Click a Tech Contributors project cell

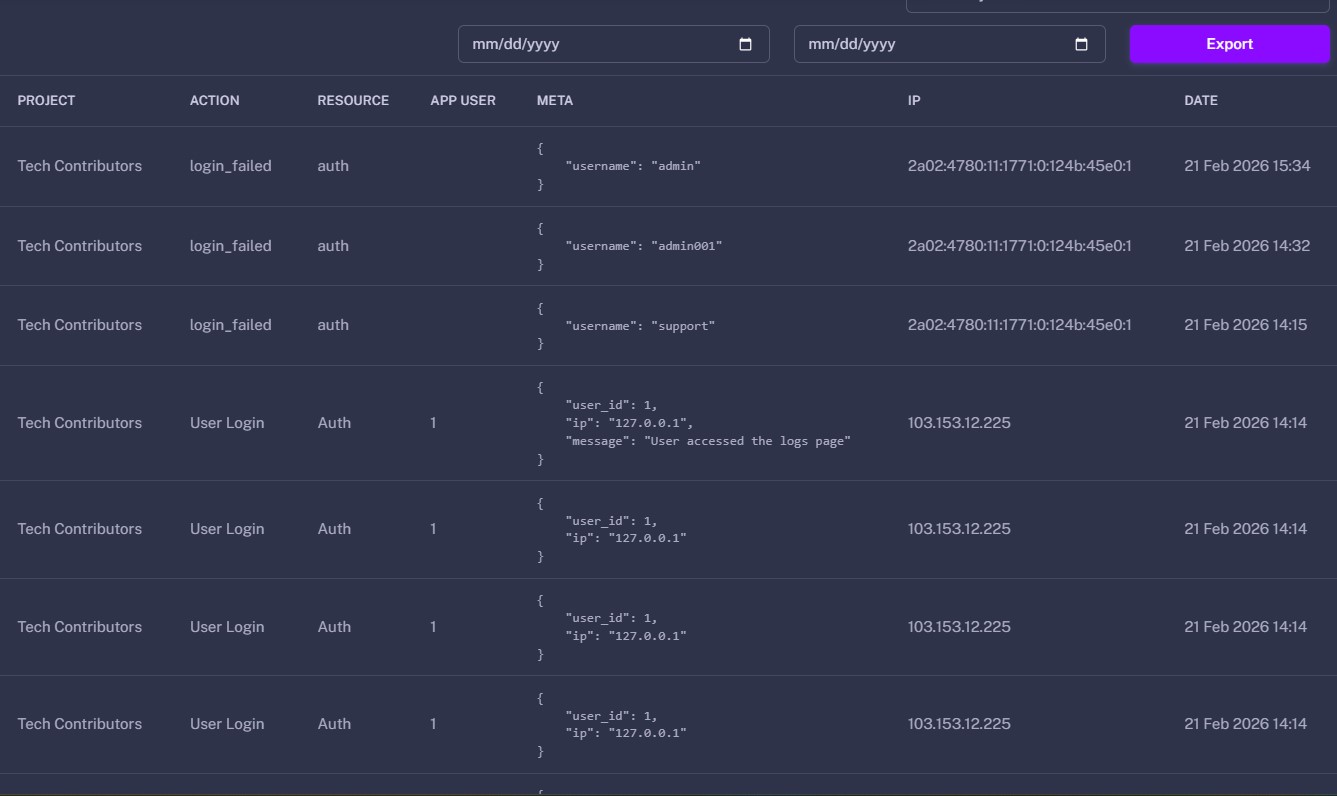tap(79, 166)
